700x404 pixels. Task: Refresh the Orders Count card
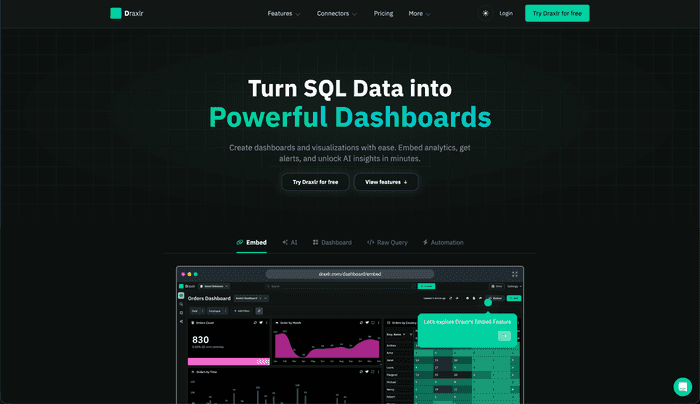click(255, 323)
